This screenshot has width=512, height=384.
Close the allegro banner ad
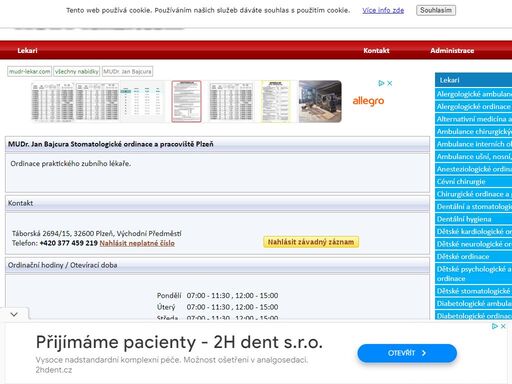[389, 83]
